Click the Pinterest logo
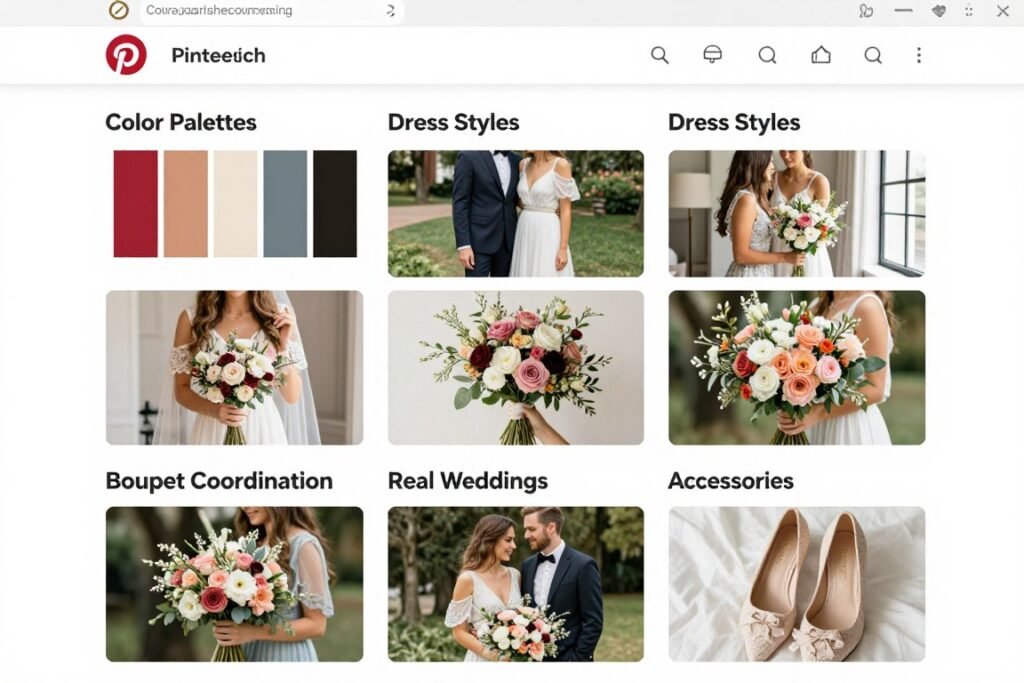 124,55
